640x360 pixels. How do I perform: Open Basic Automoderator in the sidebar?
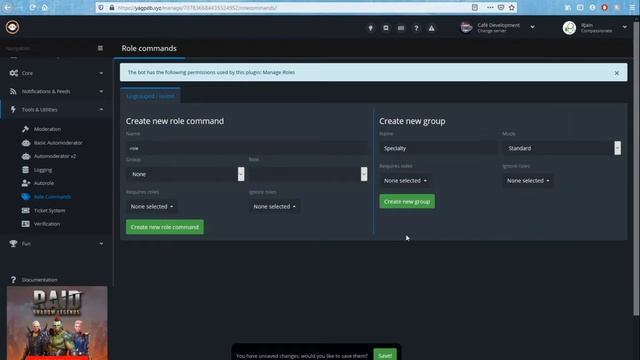pos(58,143)
